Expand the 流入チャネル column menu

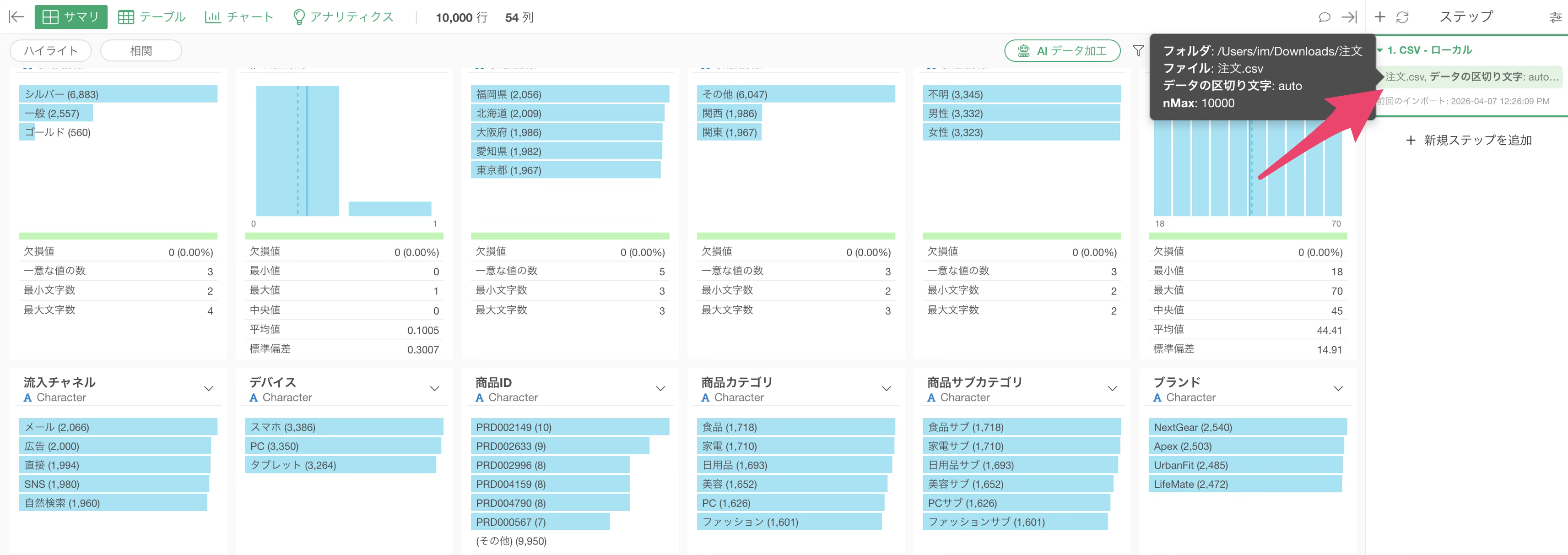coord(209,389)
